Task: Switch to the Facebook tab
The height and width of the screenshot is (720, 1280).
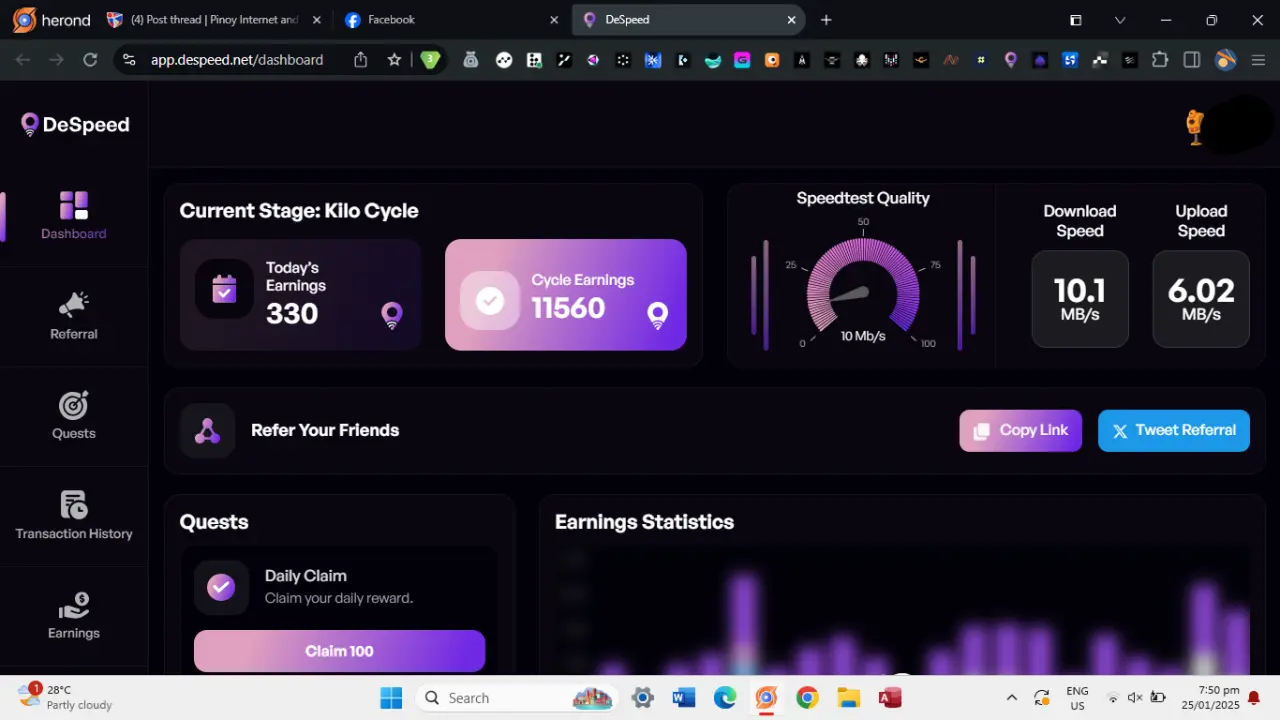Action: click(448, 20)
